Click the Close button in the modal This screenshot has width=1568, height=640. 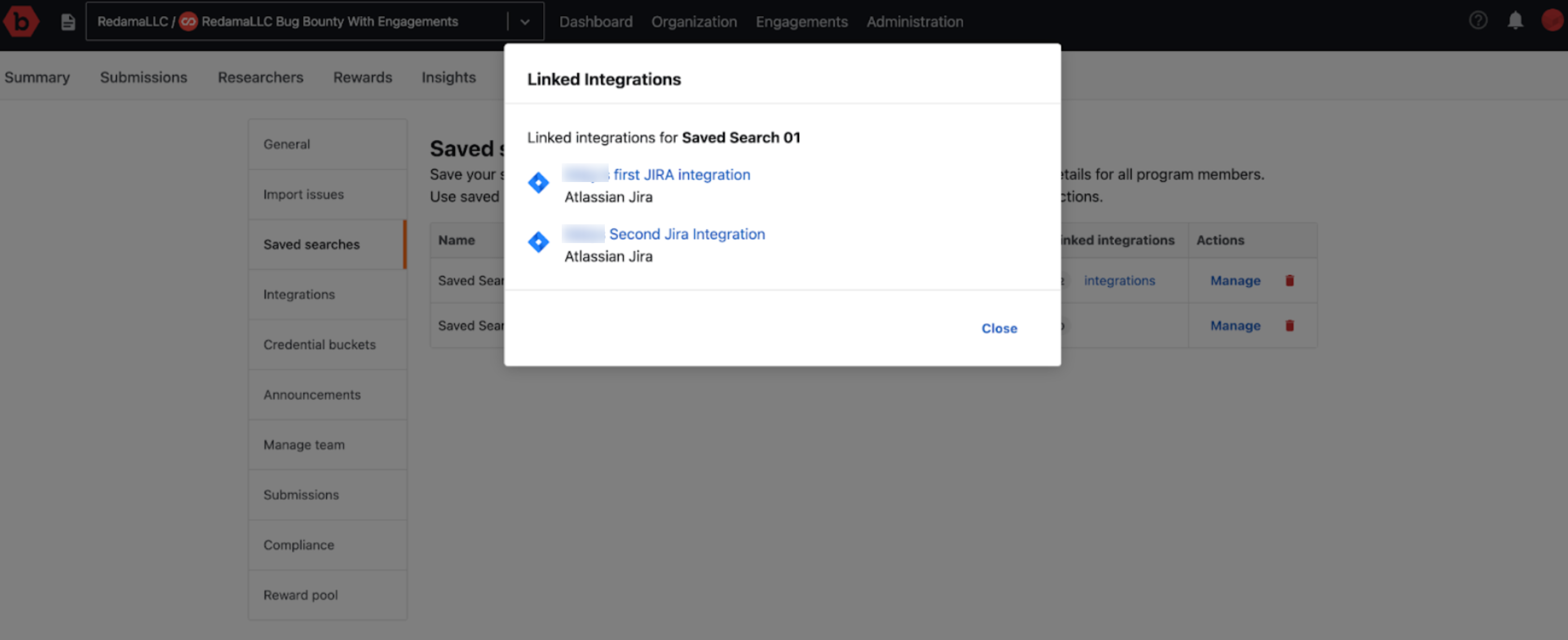[x=999, y=328]
